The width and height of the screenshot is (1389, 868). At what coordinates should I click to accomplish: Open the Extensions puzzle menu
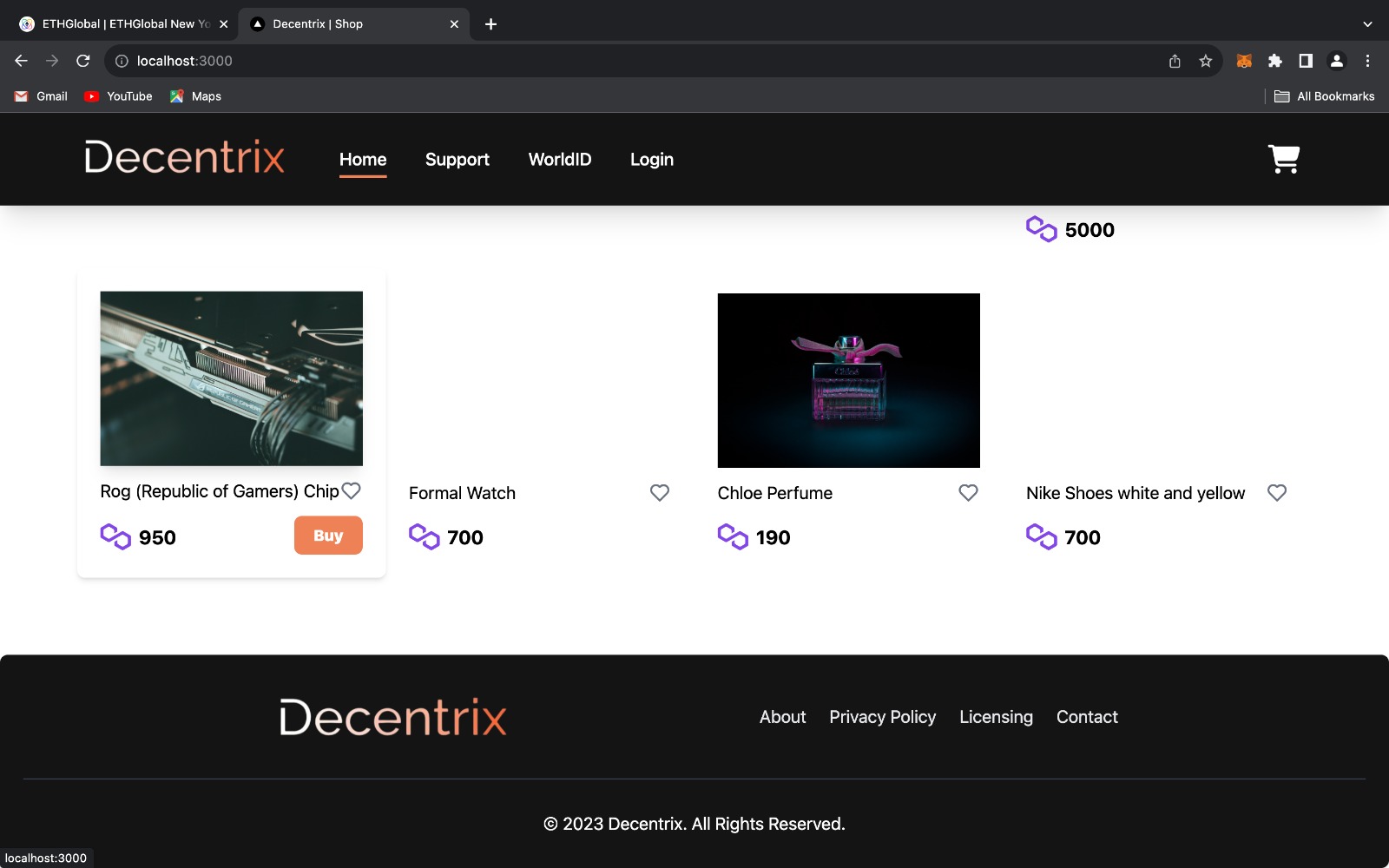pos(1275,61)
